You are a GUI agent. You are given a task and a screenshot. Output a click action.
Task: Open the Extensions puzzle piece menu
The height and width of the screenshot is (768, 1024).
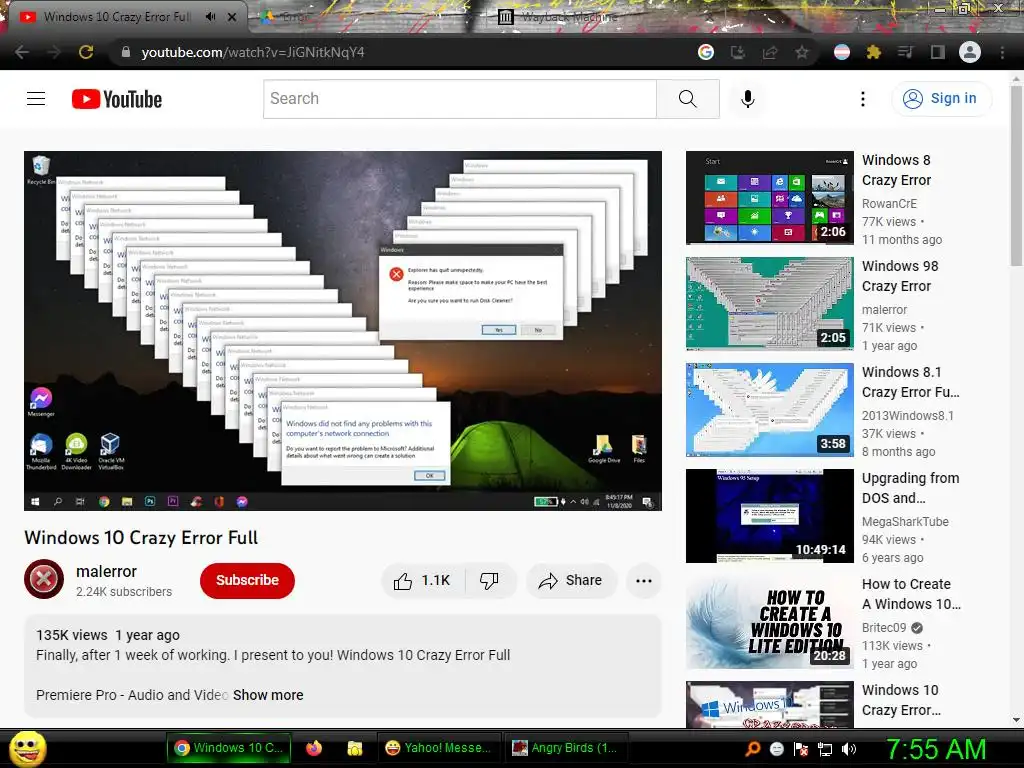(x=874, y=52)
